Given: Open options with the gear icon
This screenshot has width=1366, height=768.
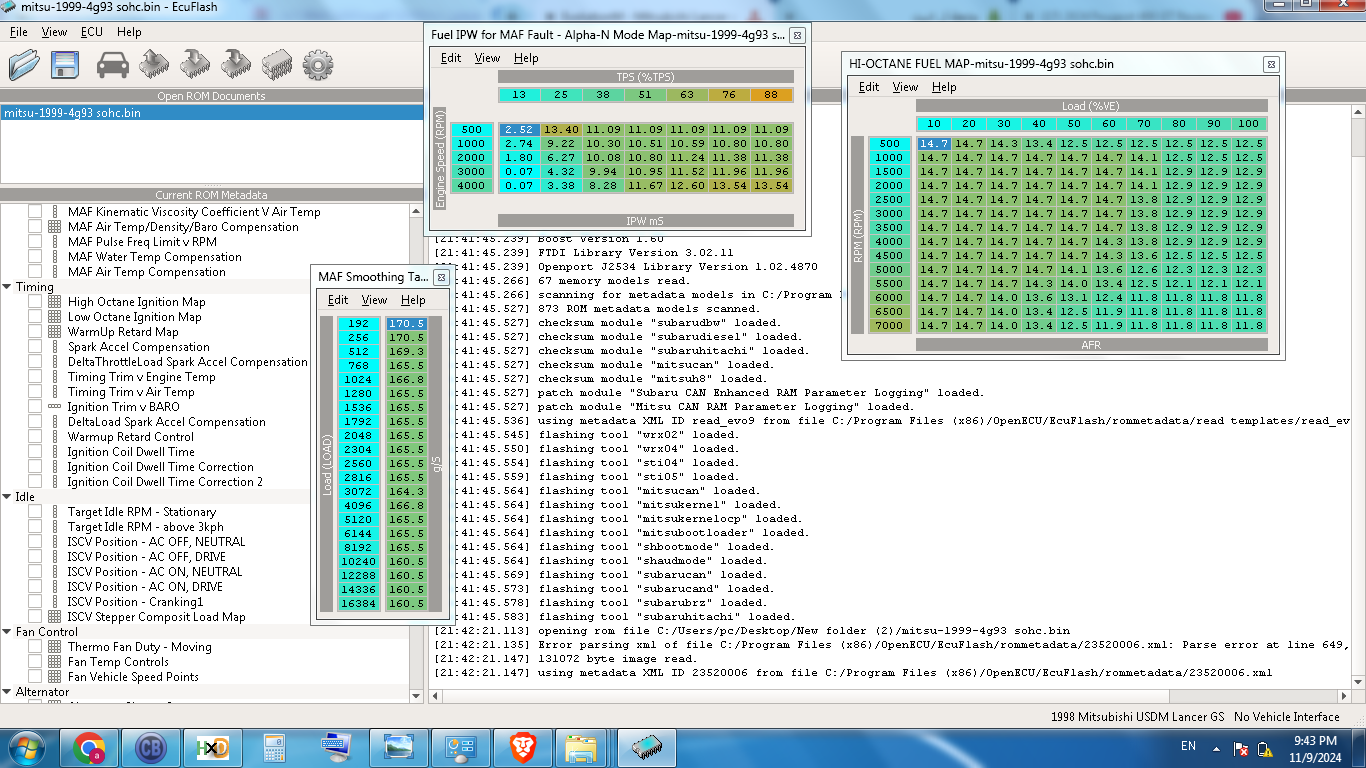Looking at the screenshot, I should [x=317, y=65].
